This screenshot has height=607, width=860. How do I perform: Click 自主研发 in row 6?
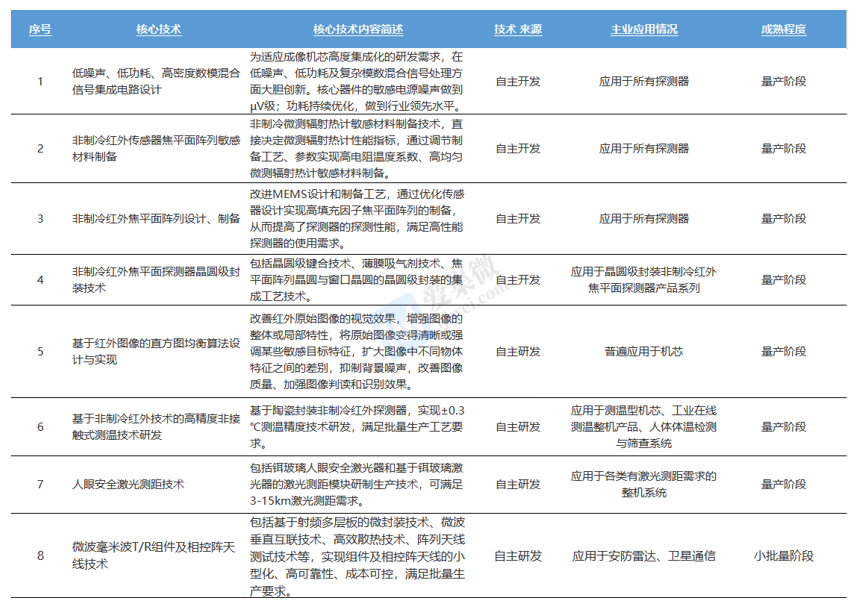[x=518, y=427]
